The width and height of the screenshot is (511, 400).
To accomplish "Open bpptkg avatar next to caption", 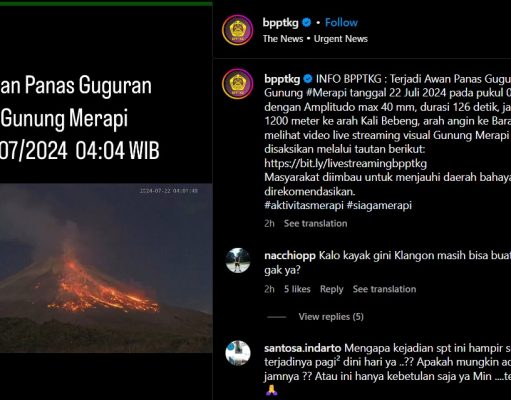I will click(x=238, y=84).
